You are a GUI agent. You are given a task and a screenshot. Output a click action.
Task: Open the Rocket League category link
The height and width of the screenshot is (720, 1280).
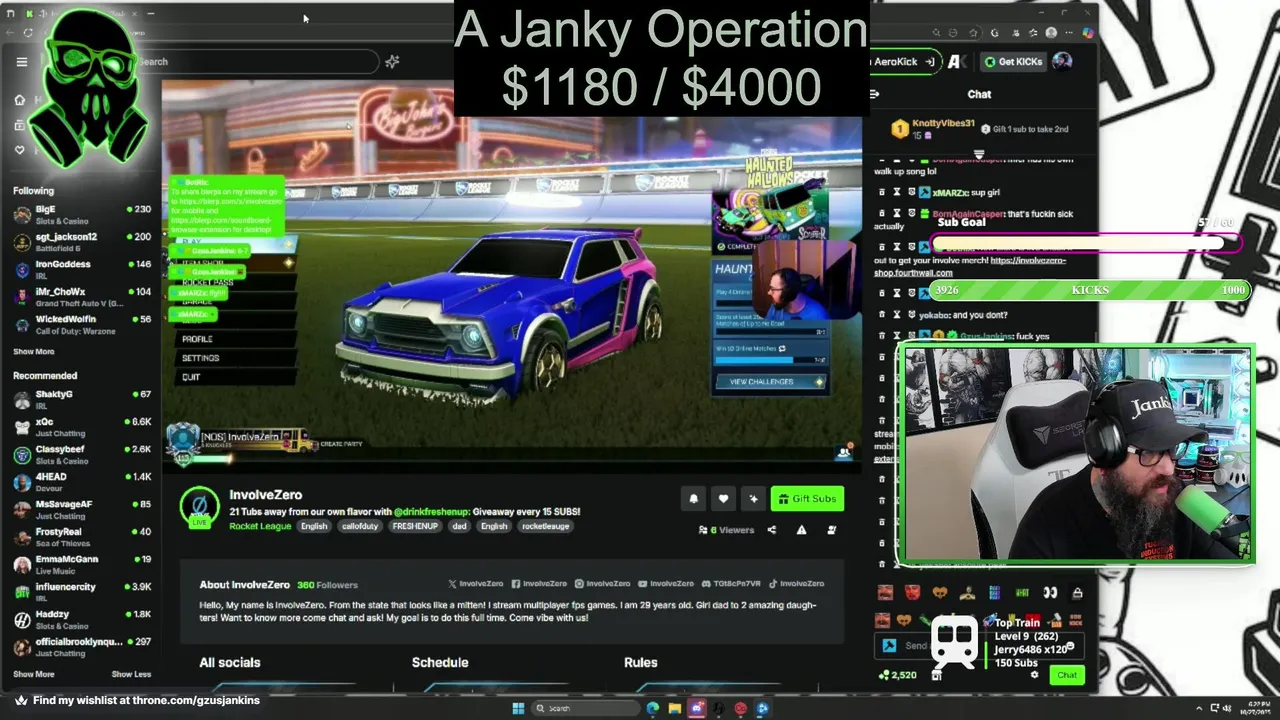(260, 526)
